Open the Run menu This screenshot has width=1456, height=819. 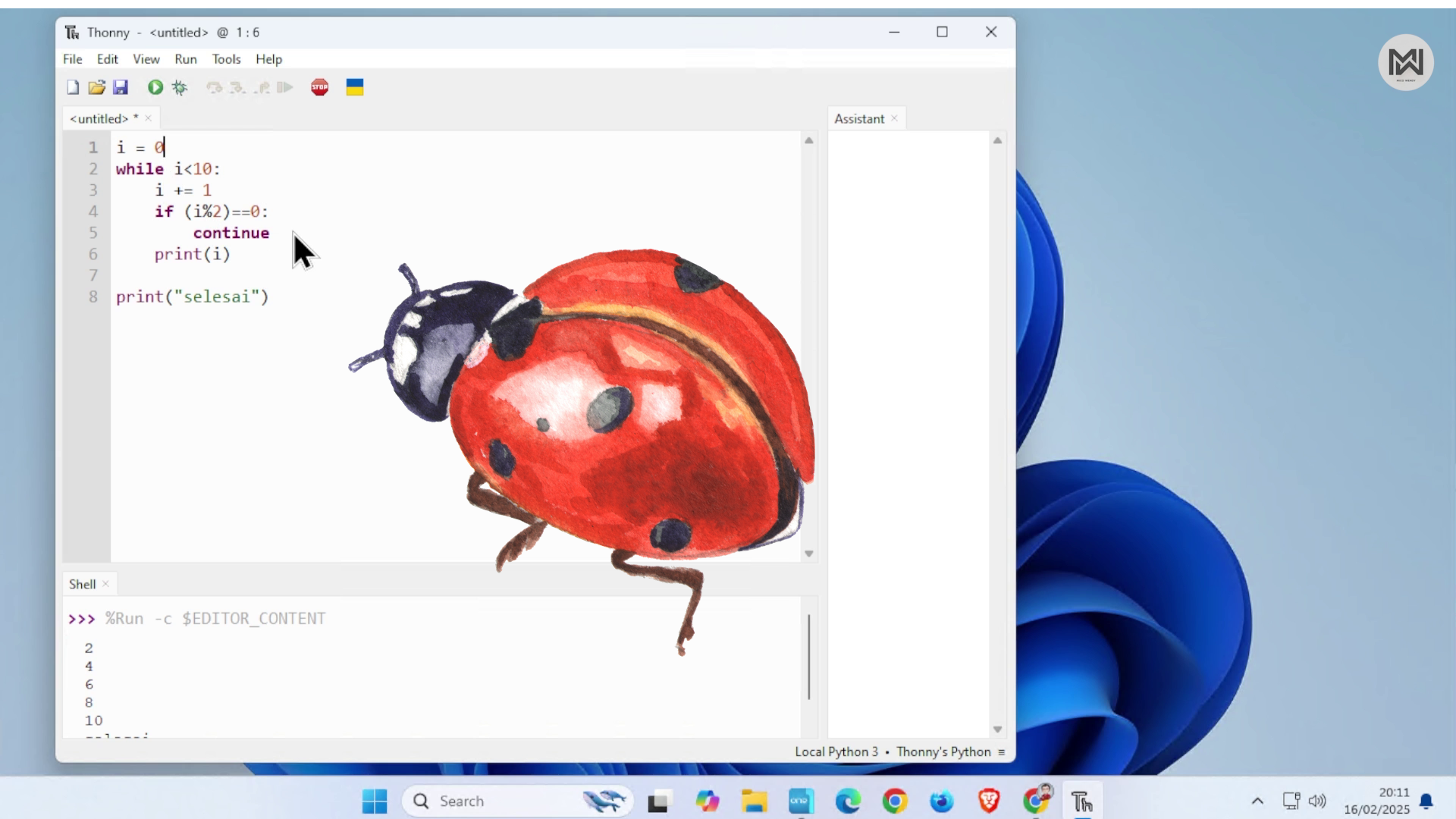click(x=186, y=59)
